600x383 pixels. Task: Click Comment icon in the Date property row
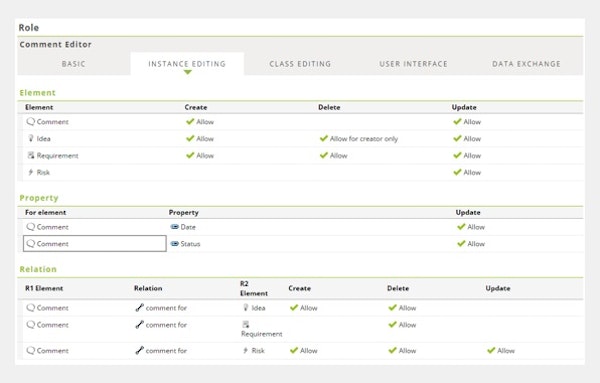[x=31, y=227]
